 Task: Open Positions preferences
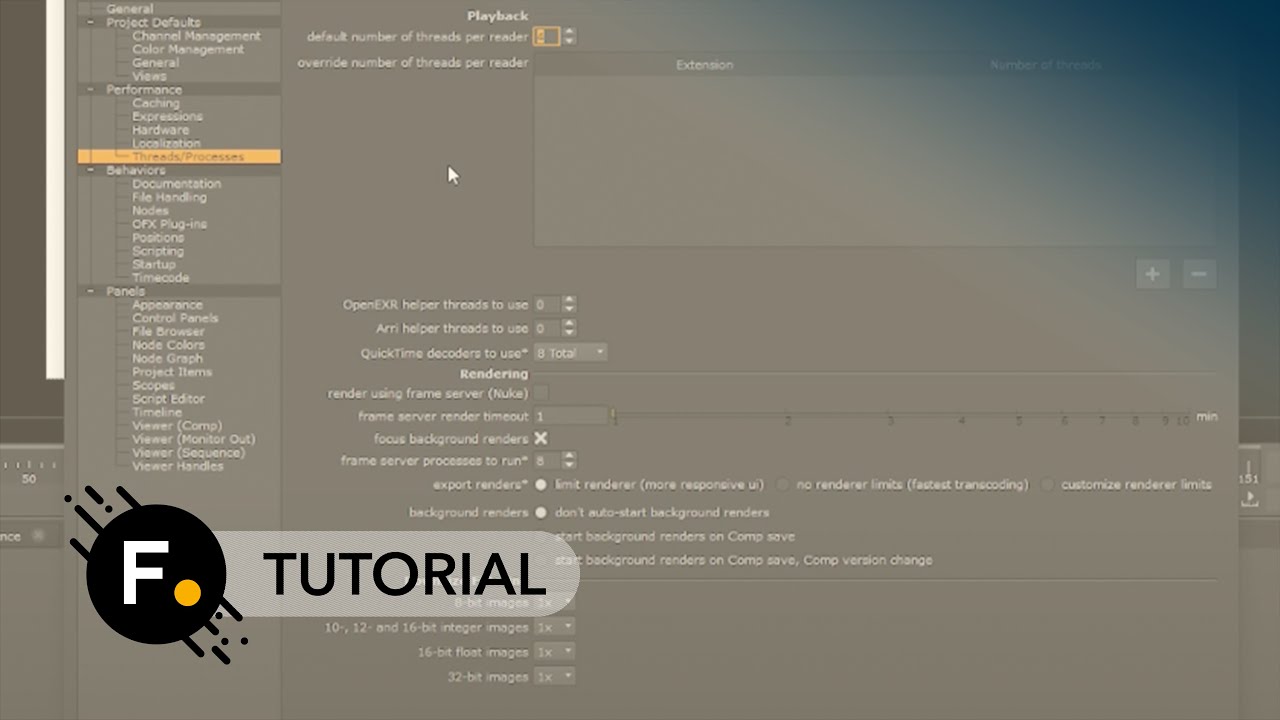(x=158, y=238)
